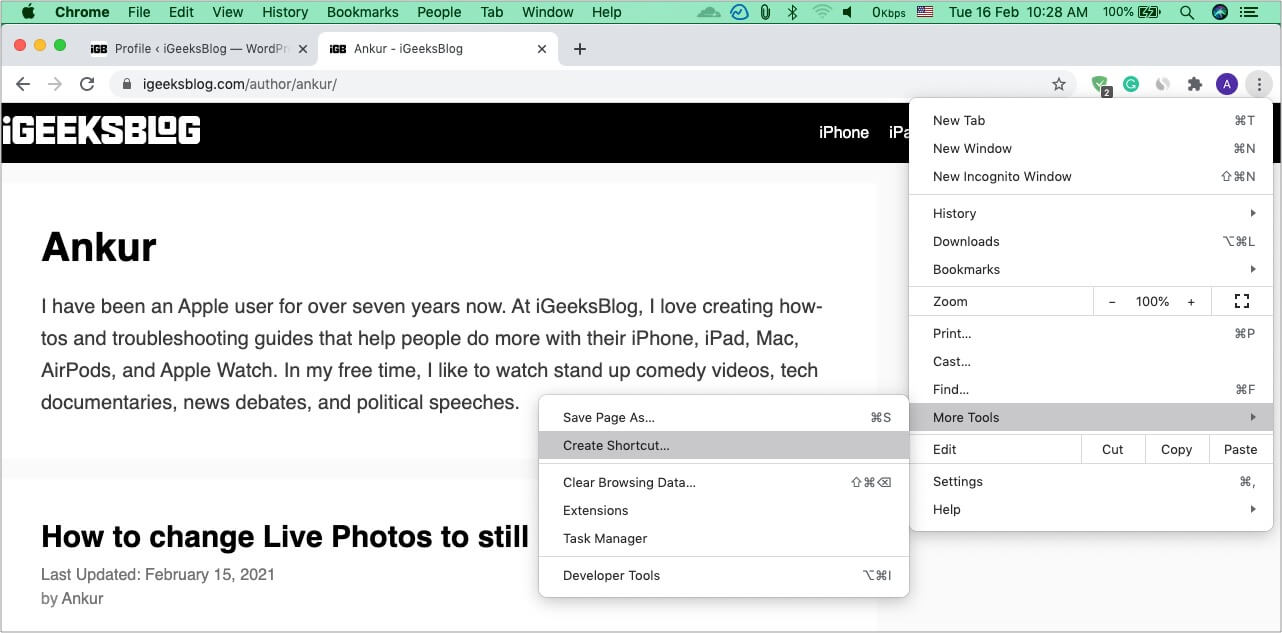
Task: Open a new tab with plus icon
Action: point(580,49)
